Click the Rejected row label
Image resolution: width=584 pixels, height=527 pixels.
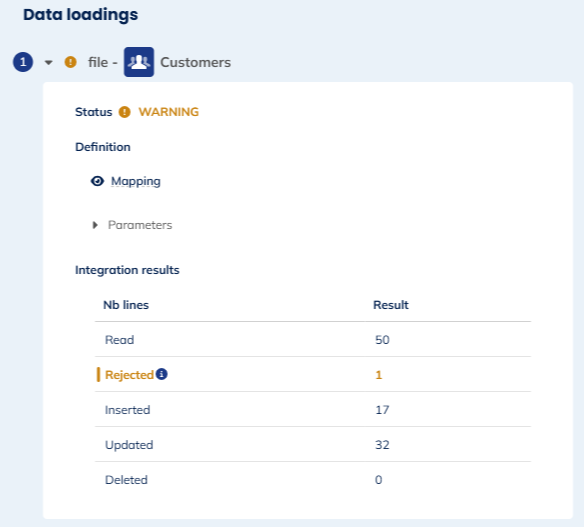coord(129,375)
